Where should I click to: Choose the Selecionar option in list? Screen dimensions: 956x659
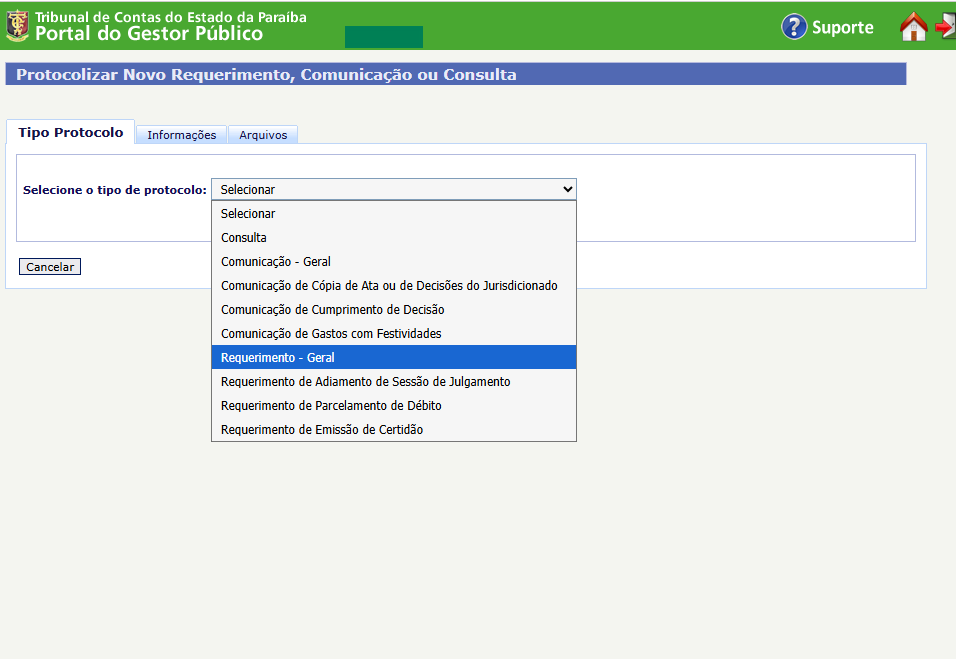click(x=394, y=213)
